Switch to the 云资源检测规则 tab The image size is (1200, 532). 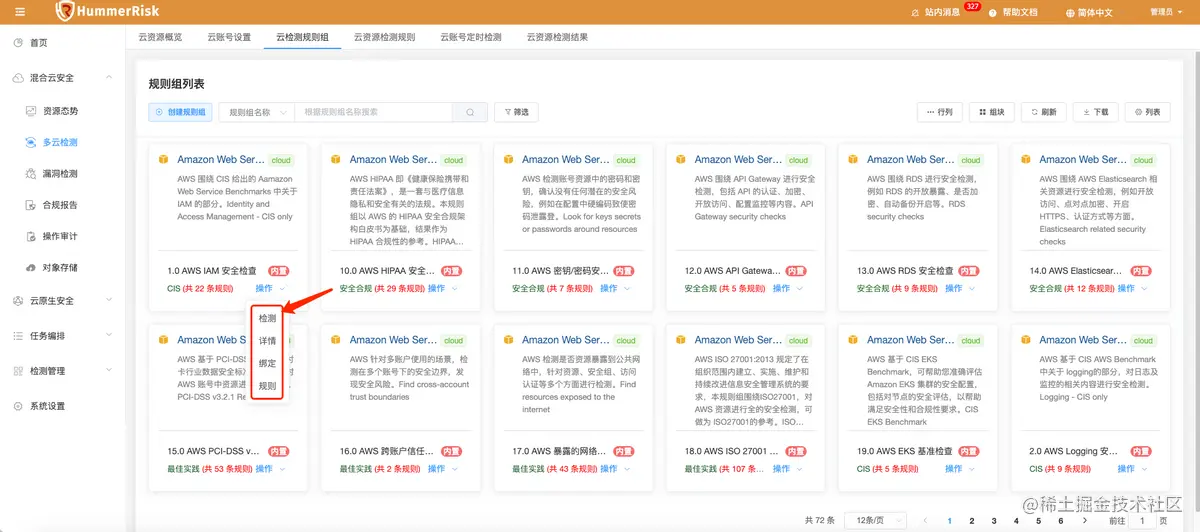pyautogui.click(x=384, y=37)
